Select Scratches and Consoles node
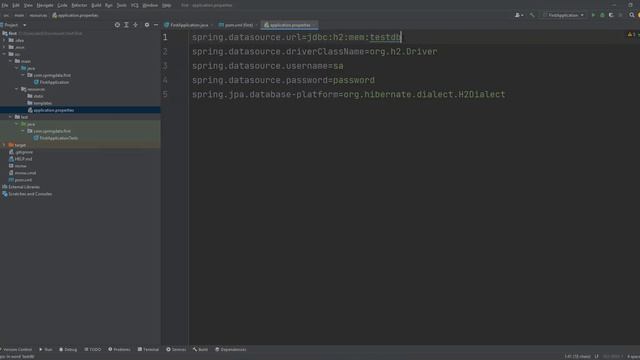Viewport: 640px width, 360px height. (x=27, y=194)
